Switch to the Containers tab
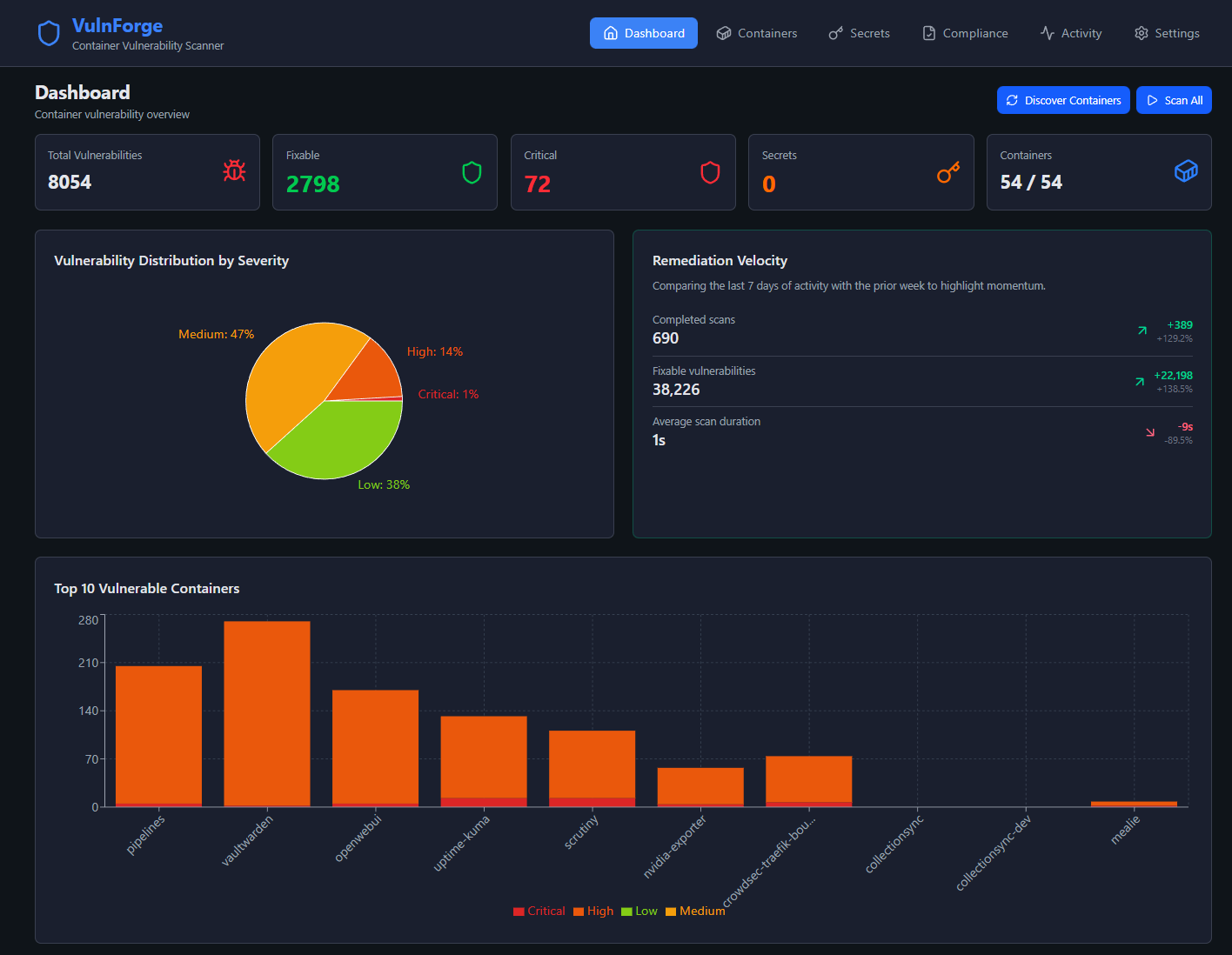Screen dimensions: 1232x955 pyautogui.click(x=757, y=32)
